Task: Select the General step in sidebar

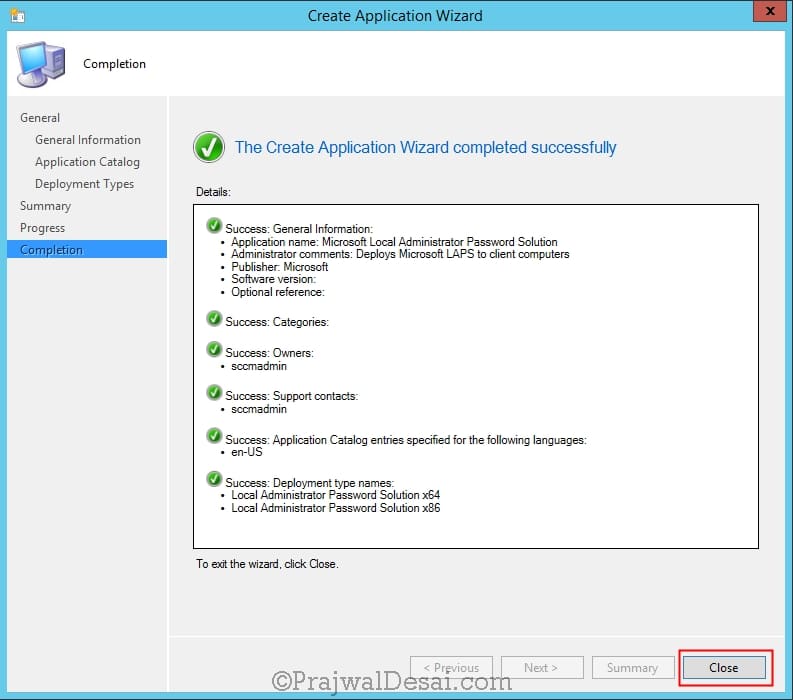Action: tap(40, 118)
